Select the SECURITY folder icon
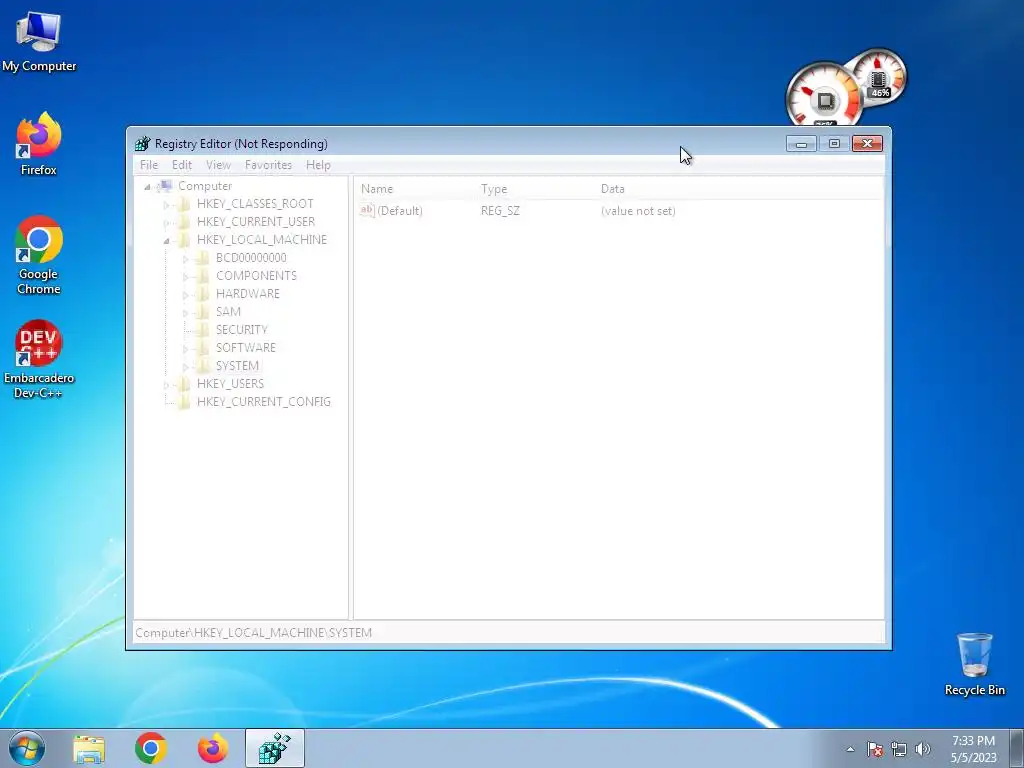The image size is (1024, 768). [x=203, y=330]
